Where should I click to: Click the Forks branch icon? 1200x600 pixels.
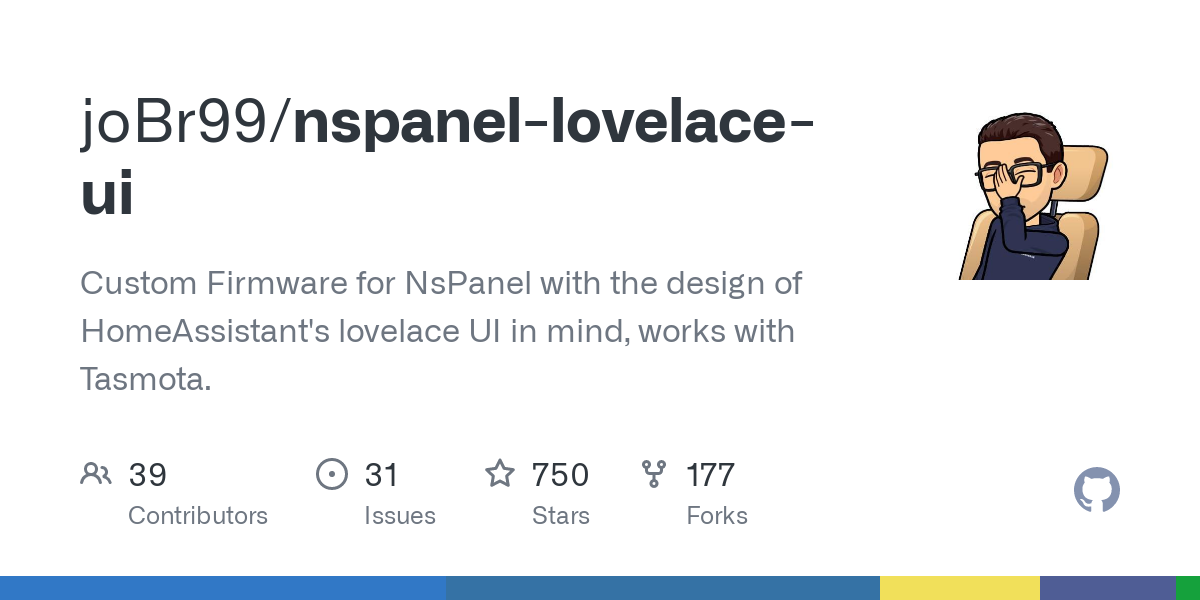pos(654,473)
